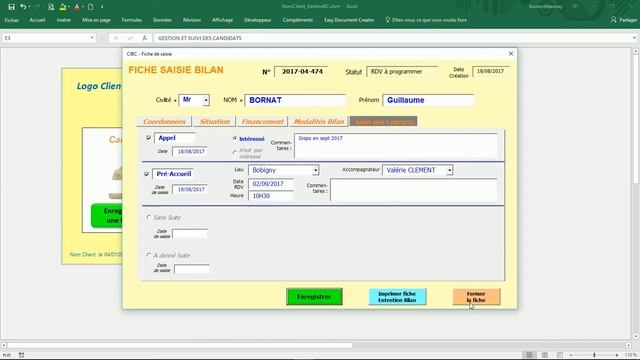Viewport: 640px width, 360px height.
Task: Click the Prénom field containing Guillaume
Action: pos(428,100)
